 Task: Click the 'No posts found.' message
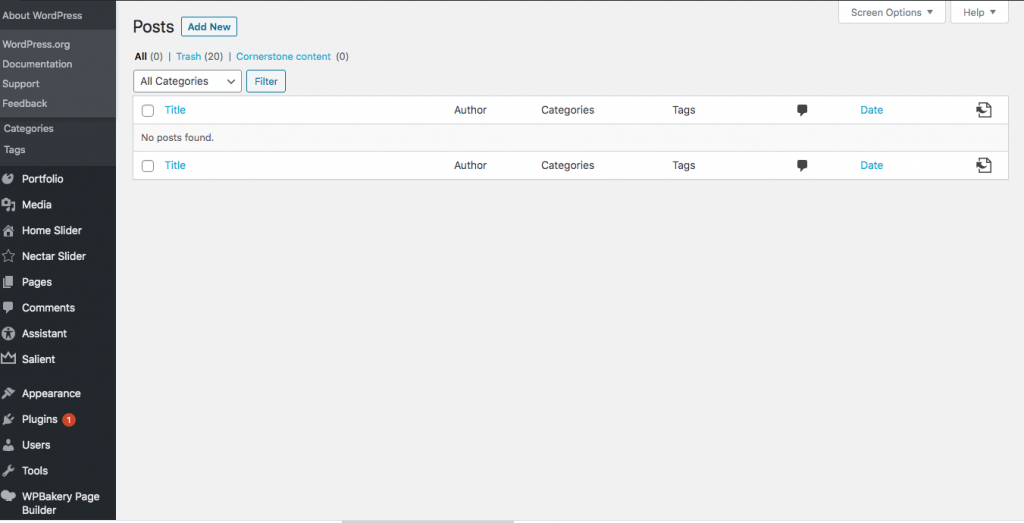(x=178, y=138)
